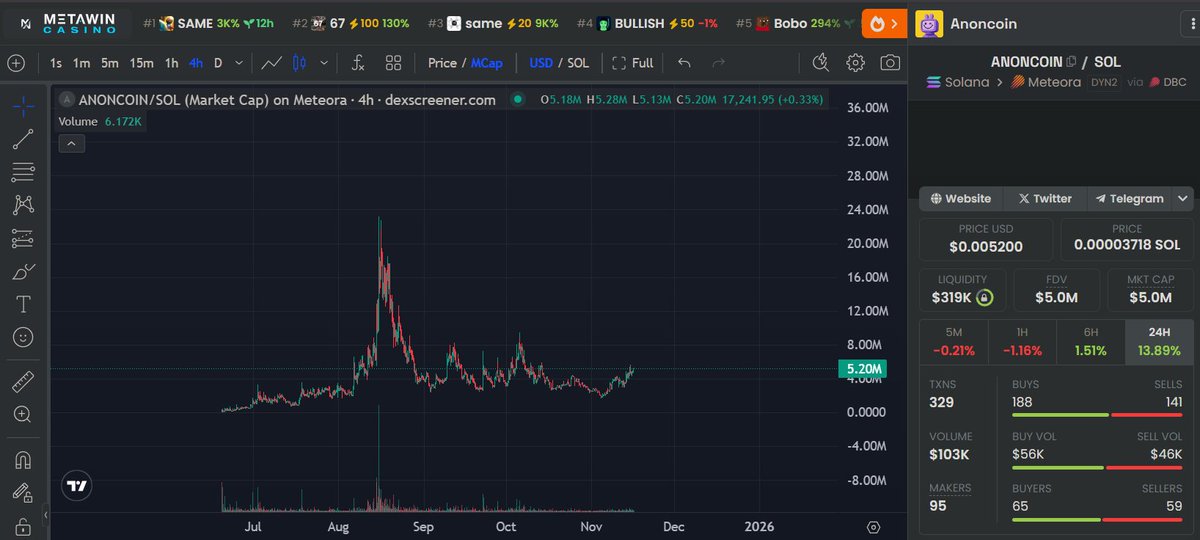Click the add symbol plus icon

(16, 63)
